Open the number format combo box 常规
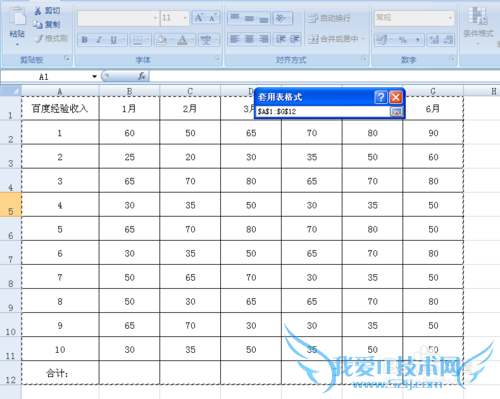The width and height of the screenshot is (500, 399). coord(414,18)
